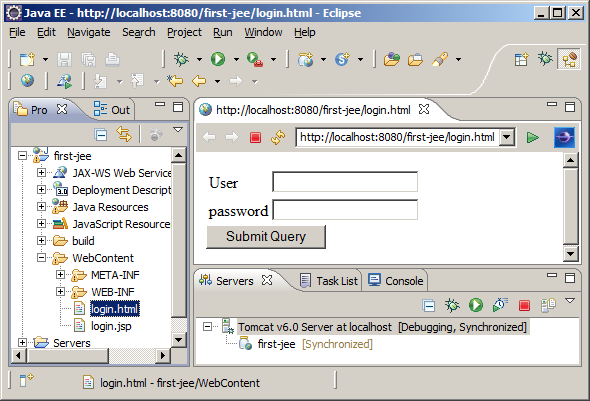This screenshot has height=401, width=590.
Task: Click inside the User text field
Action: [345, 182]
